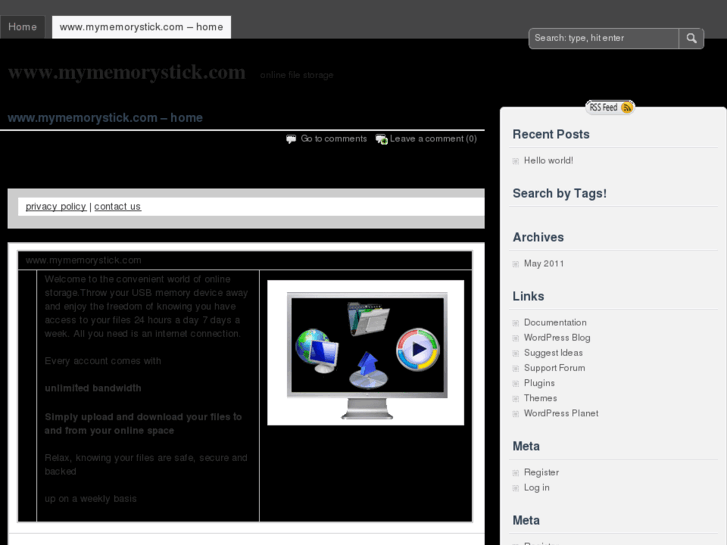Open the privacy policy link

pos(56,206)
